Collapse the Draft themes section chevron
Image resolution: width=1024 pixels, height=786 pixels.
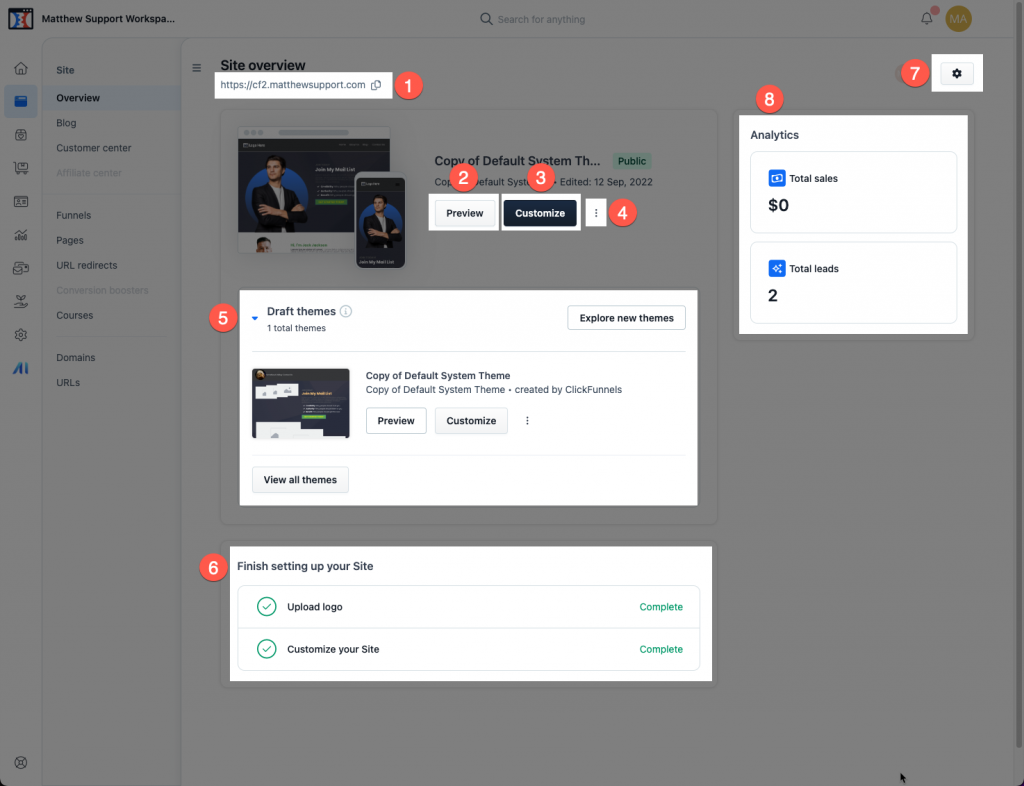254,317
